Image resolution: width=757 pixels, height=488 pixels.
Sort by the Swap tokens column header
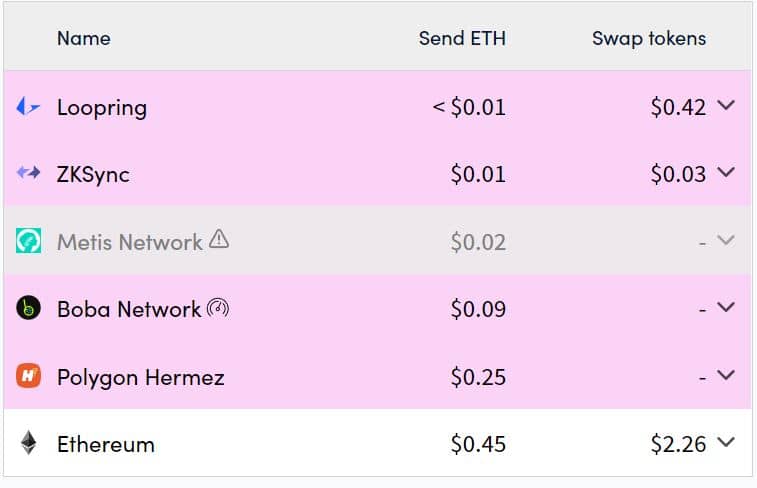(x=648, y=38)
